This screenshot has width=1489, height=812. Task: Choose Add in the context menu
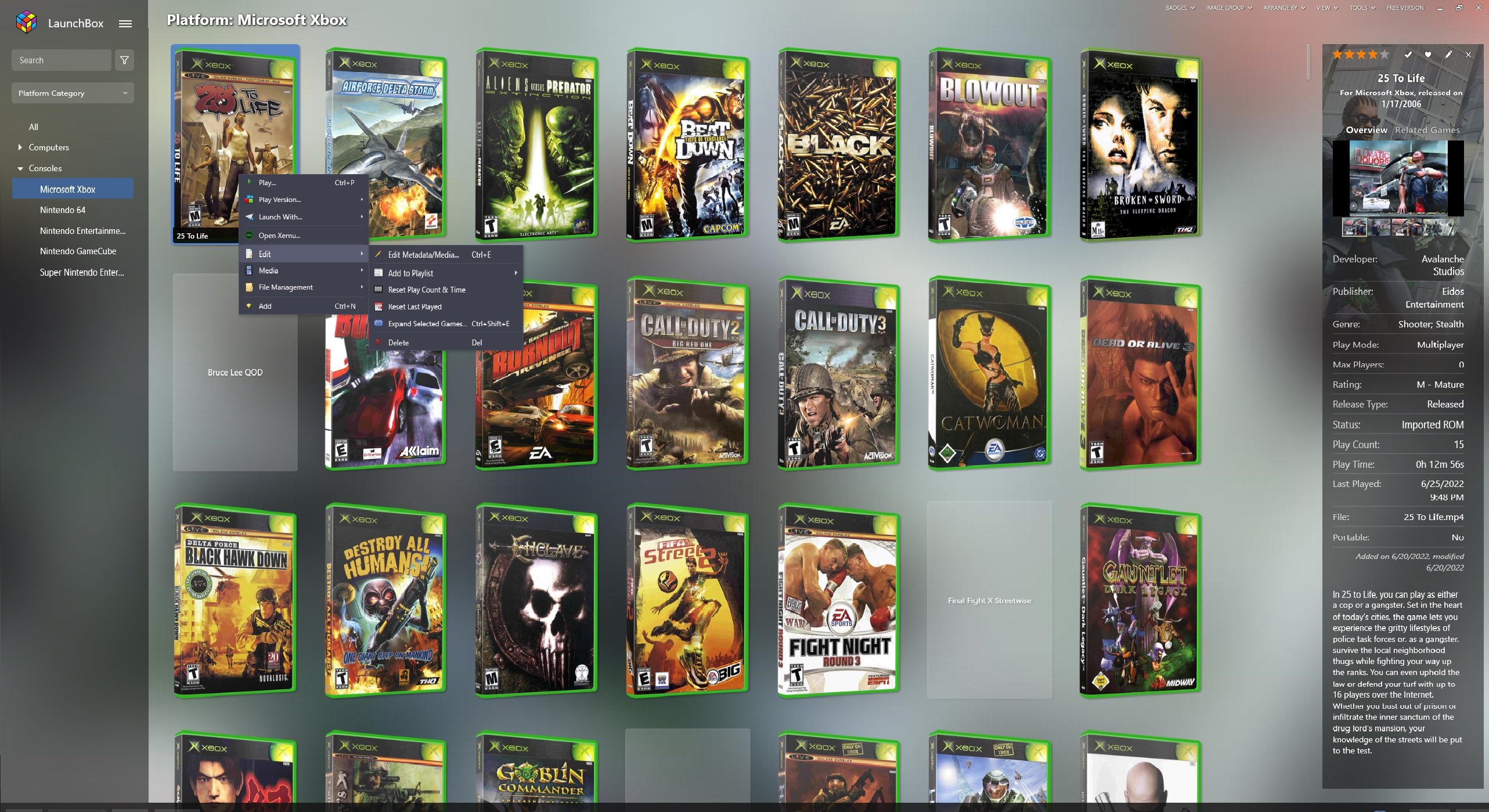[304, 306]
